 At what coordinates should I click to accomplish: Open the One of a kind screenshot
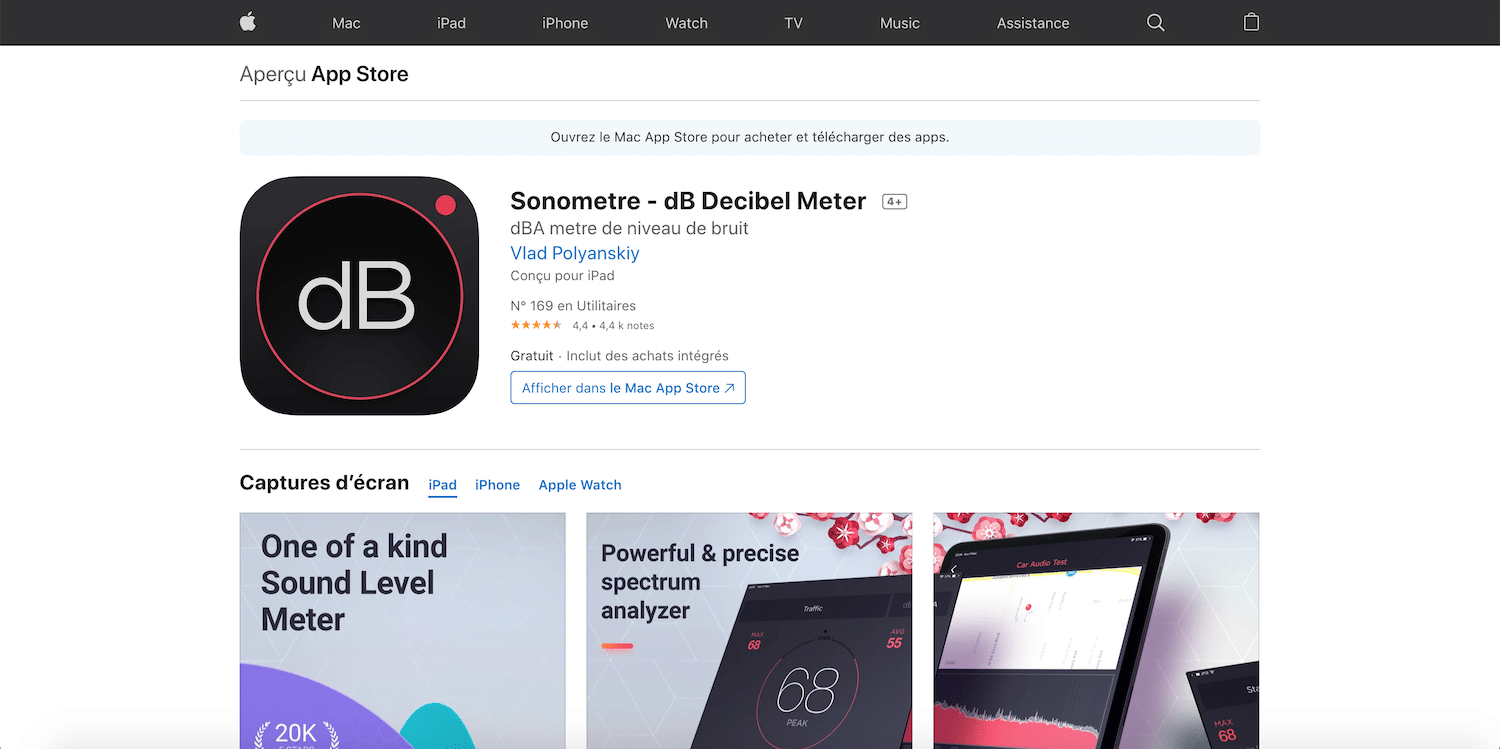[402, 631]
